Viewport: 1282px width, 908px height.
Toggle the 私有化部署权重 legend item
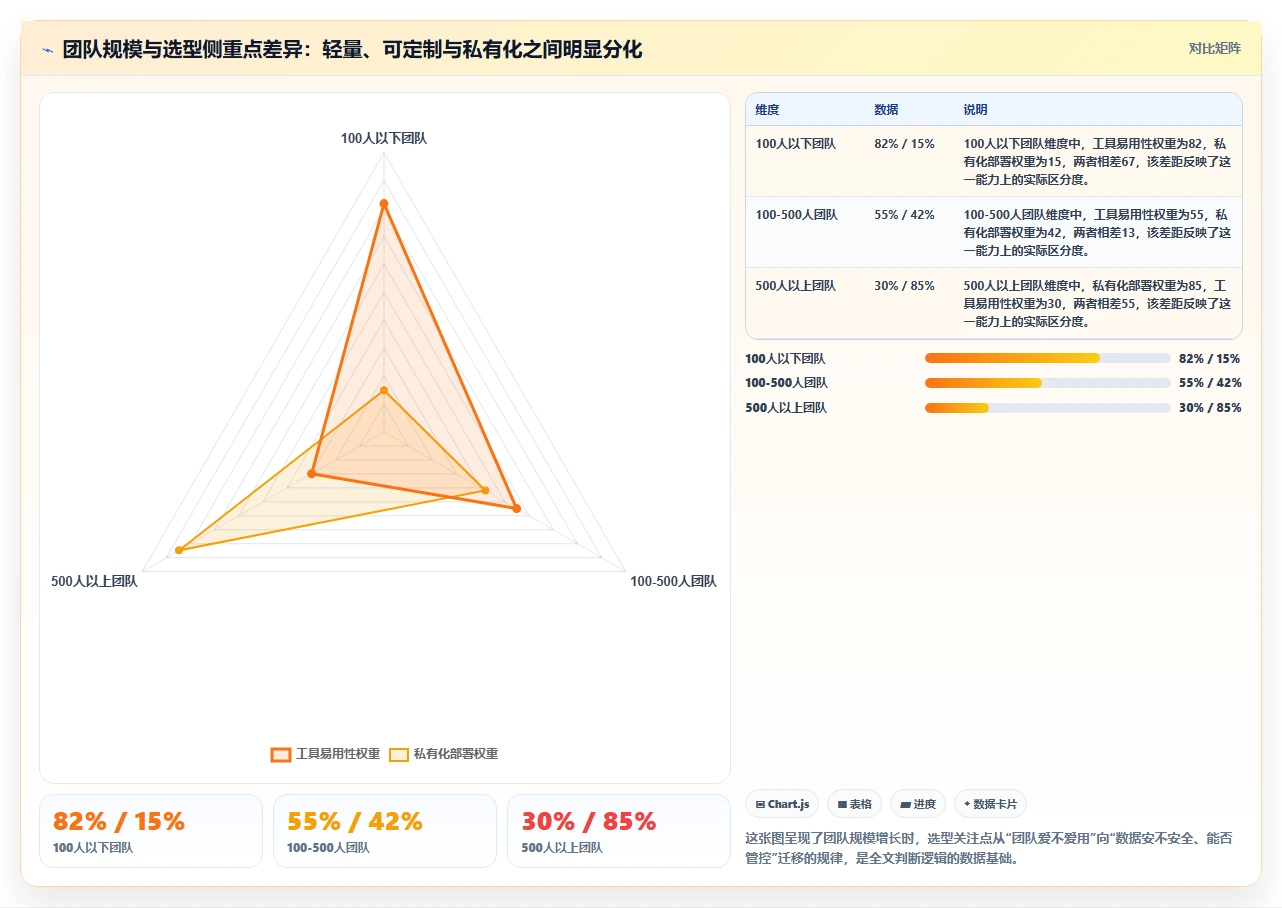(x=443, y=754)
